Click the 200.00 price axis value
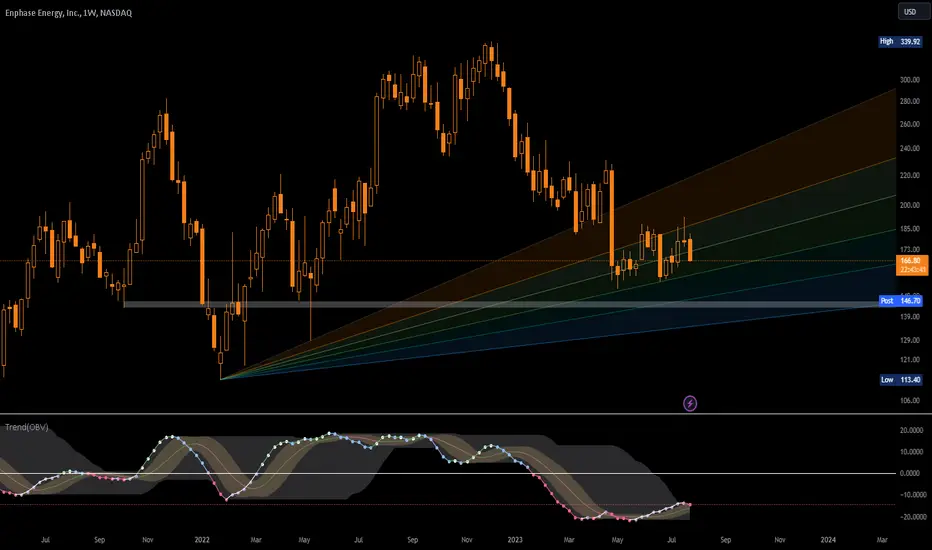 tap(910, 205)
